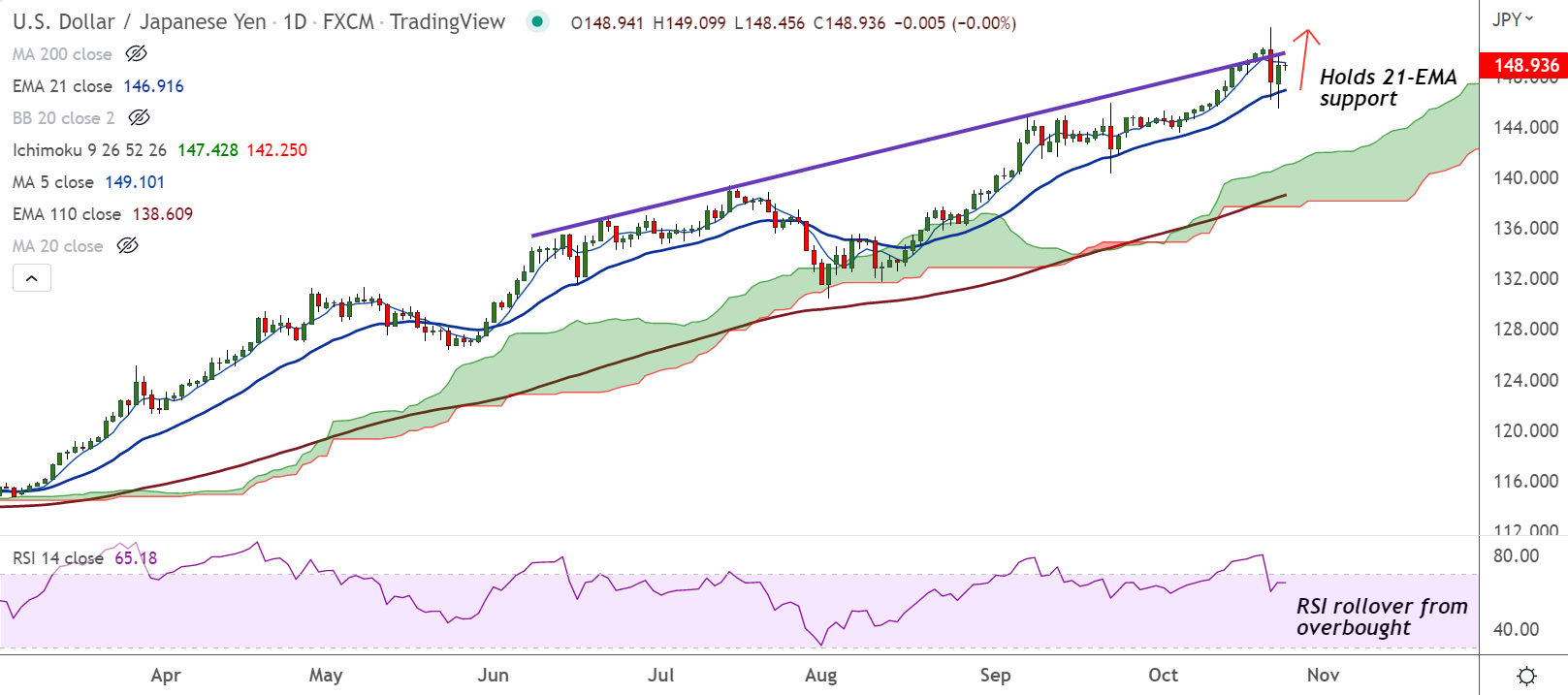Click the 144.000 price axis label
Image resolution: width=1568 pixels, height=695 pixels.
pyautogui.click(x=1525, y=127)
